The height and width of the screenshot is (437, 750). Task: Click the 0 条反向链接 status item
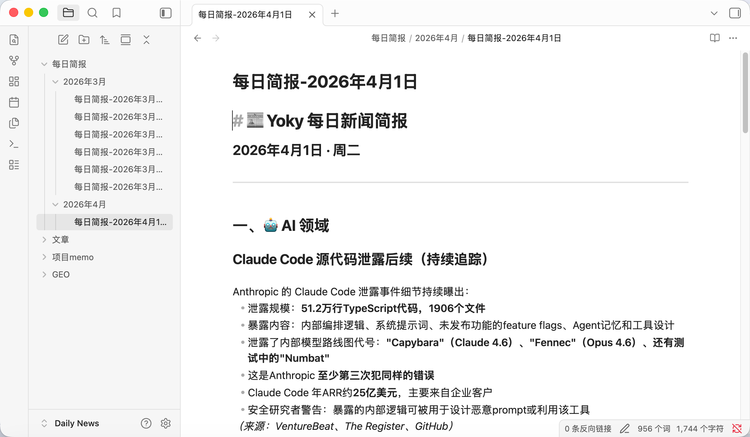(588, 428)
